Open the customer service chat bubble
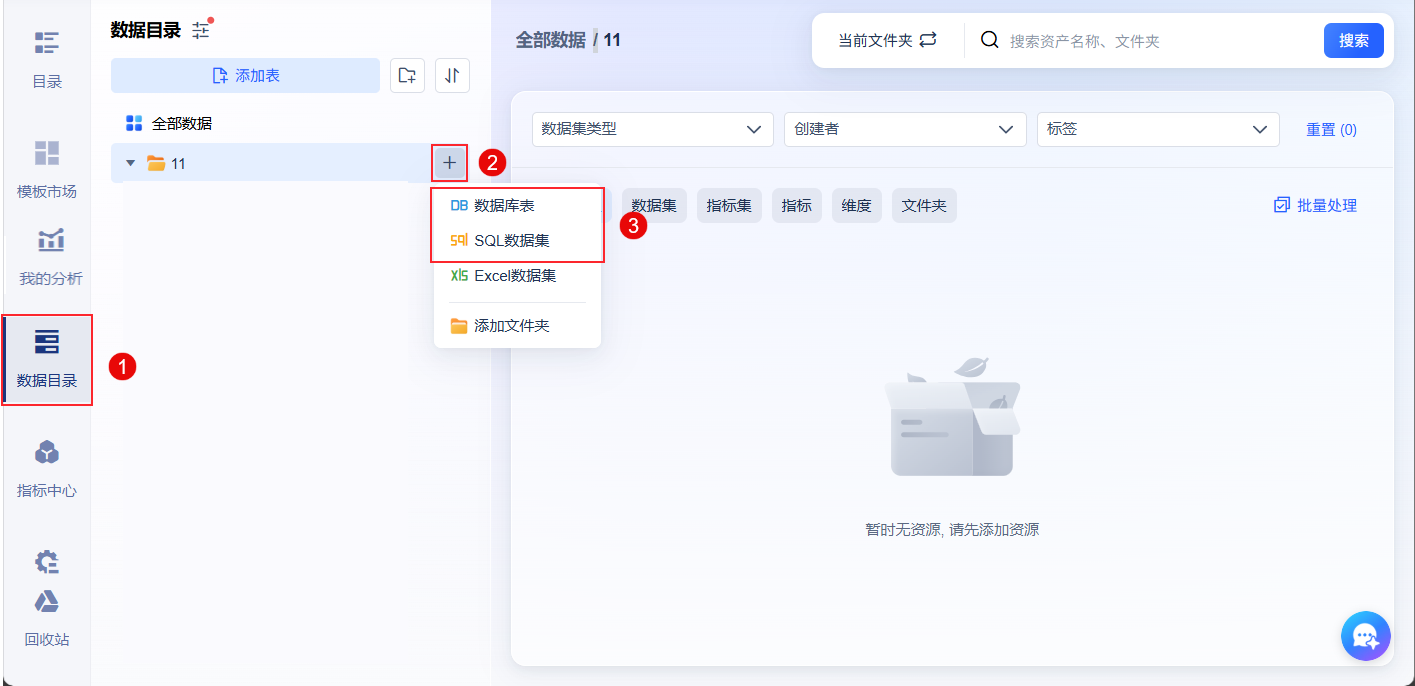The width and height of the screenshot is (1415, 686). coord(1365,636)
